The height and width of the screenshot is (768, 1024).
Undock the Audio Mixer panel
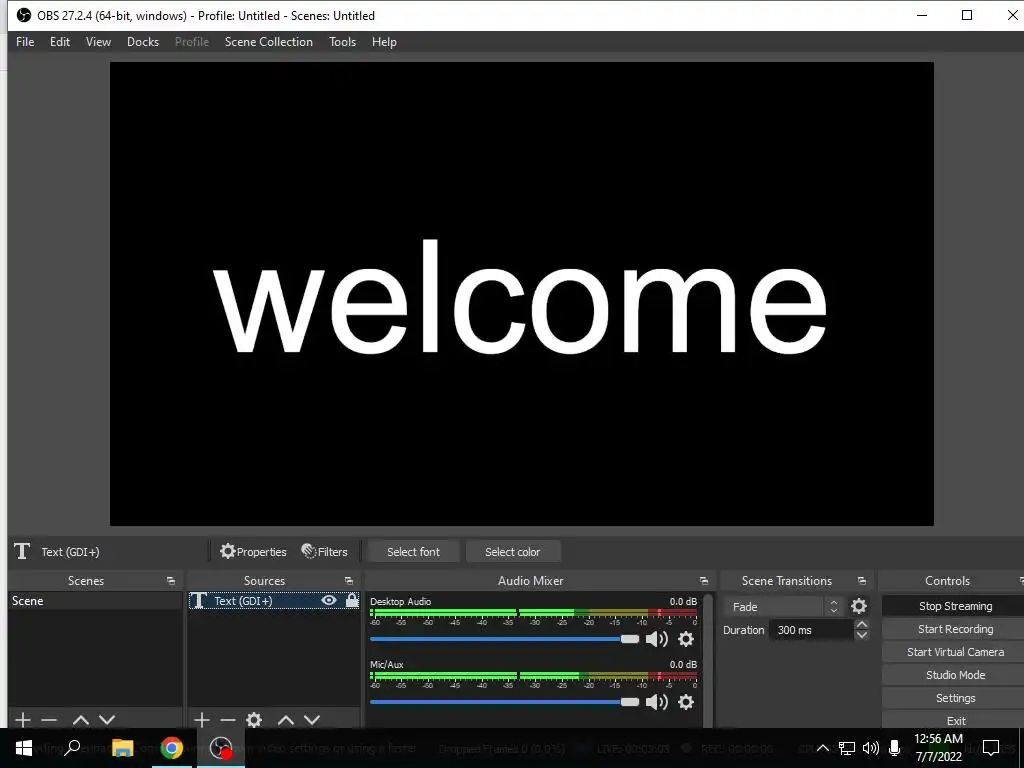pyautogui.click(x=703, y=581)
